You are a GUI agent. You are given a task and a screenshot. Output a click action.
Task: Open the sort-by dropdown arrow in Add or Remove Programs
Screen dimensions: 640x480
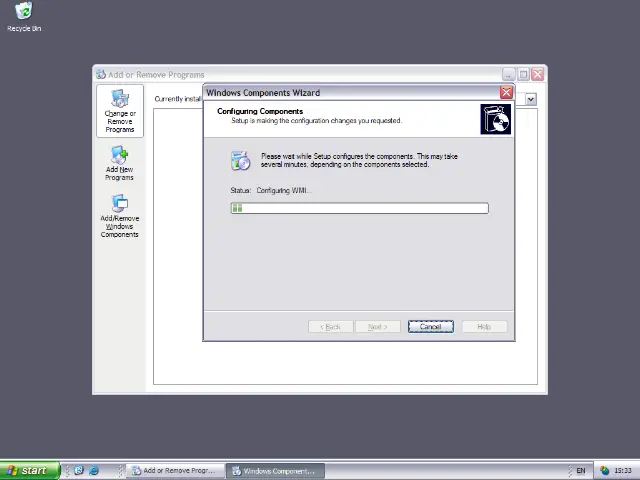click(x=531, y=99)
